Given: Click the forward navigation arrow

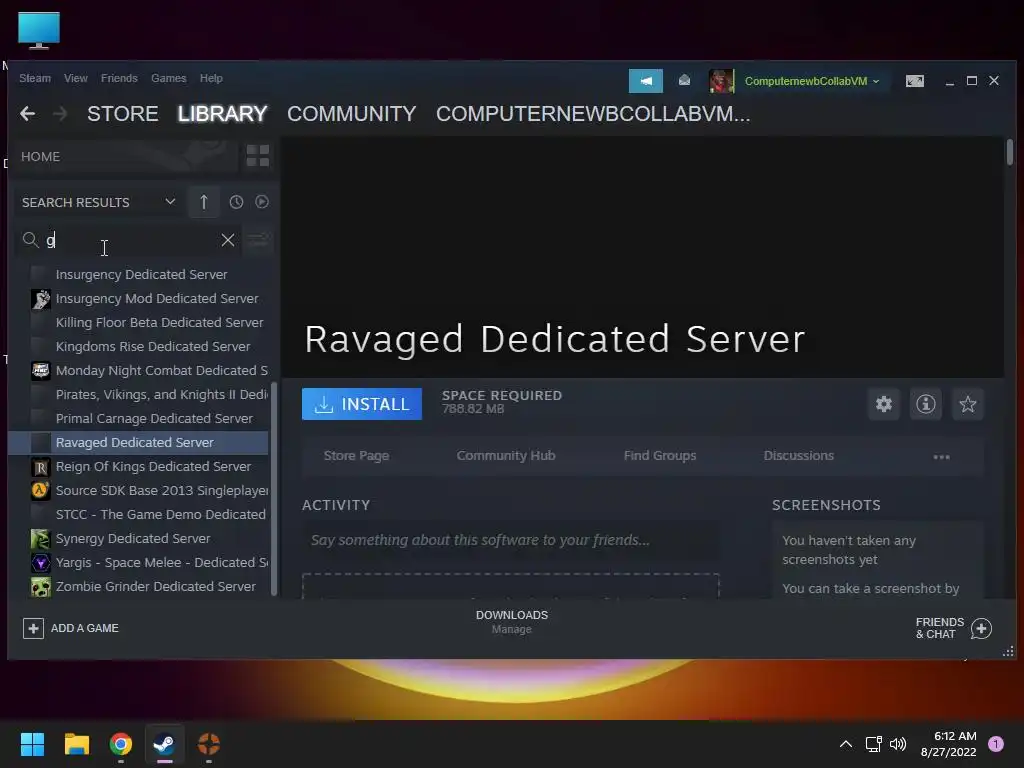Looking at the screenshot, I should (x=60, y=114).
